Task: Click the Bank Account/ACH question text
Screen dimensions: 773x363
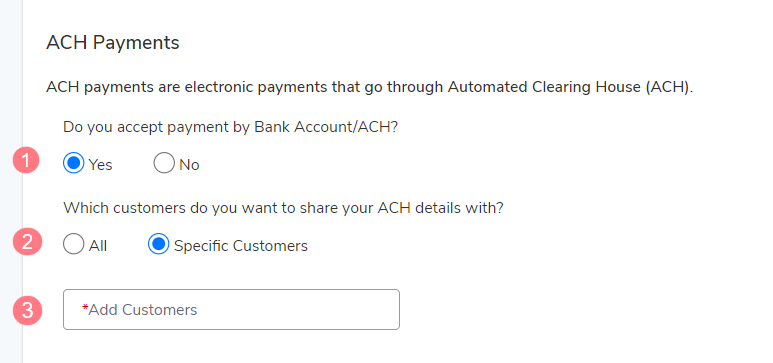Action: 230,127
